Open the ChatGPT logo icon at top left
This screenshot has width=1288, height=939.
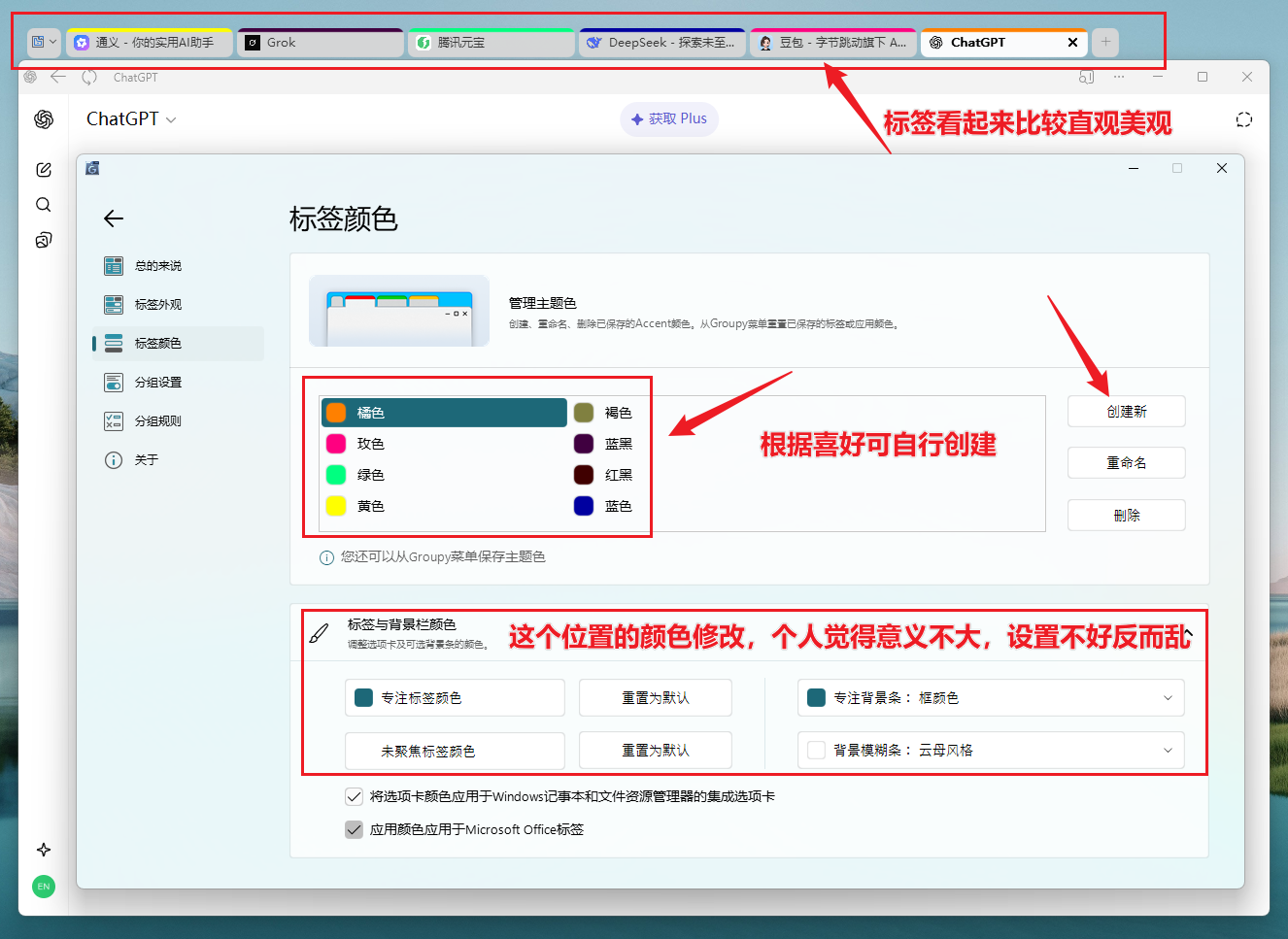pos(44,118)
